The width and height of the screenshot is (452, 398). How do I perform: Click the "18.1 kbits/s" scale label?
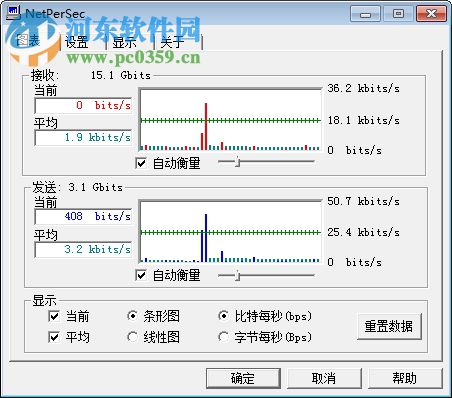pyautogui.click(x=363, y=120)
